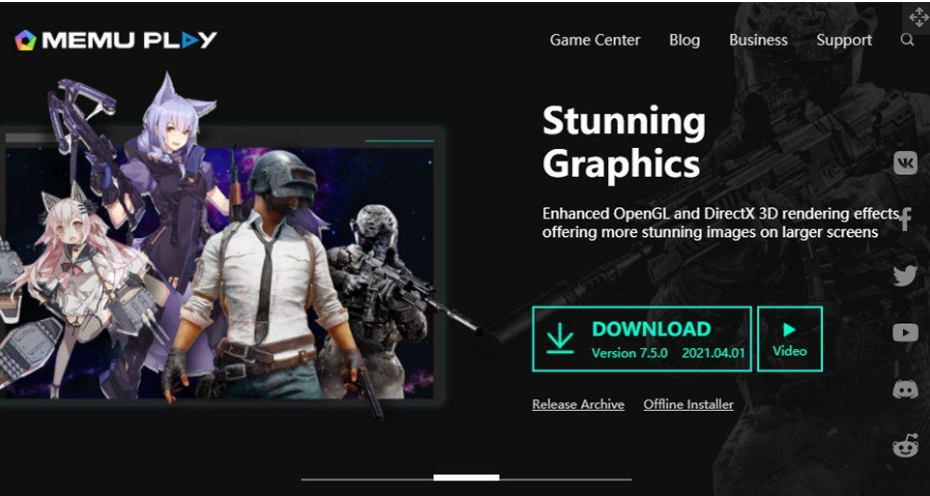Screen dimensions: 930x496
Task: Select the highlighted middle carousel indicator
Action: pyautogui.click(x=466, y=478)
